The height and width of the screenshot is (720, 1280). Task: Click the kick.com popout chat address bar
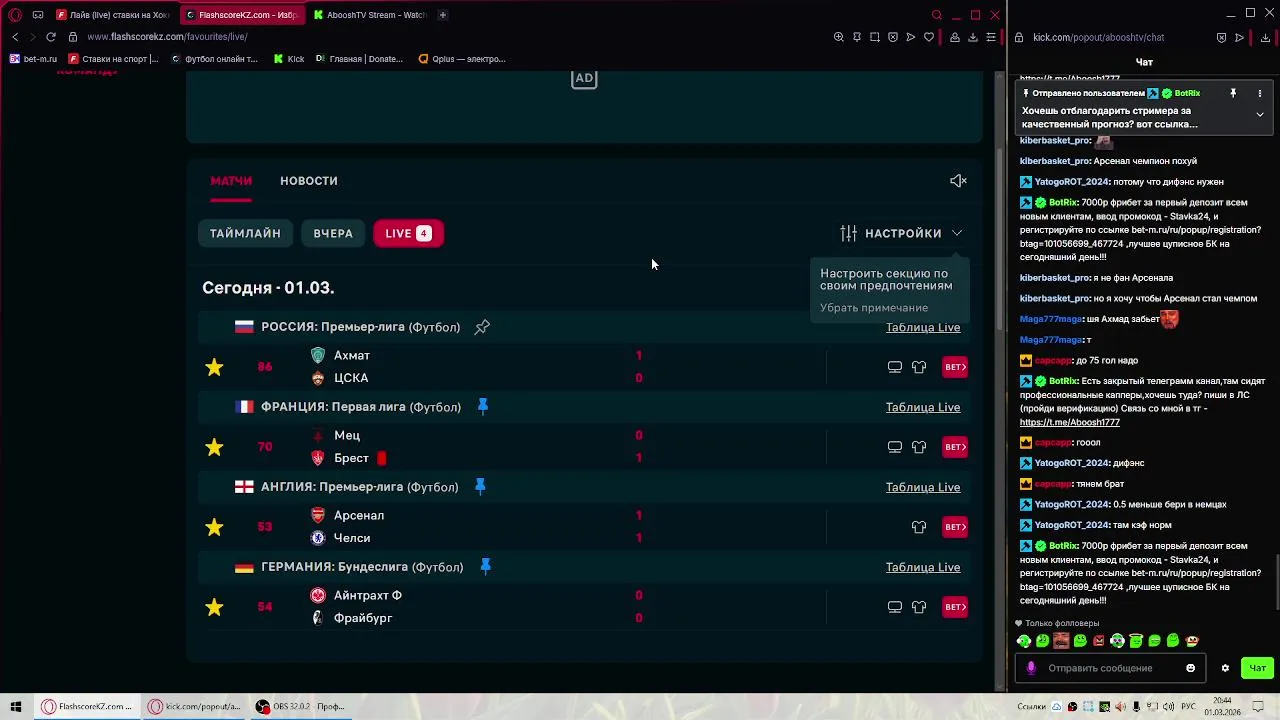(x=1098, y=37)
